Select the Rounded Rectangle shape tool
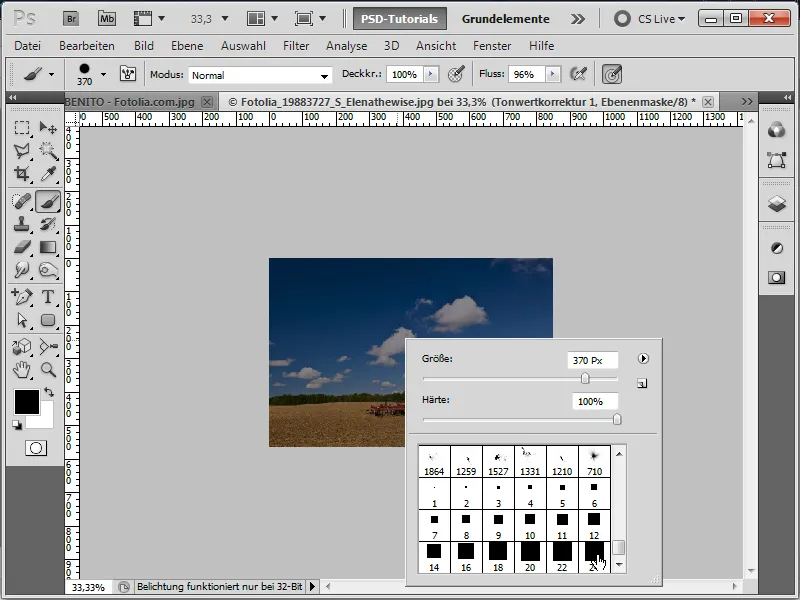This screenshot has width=800, height=600. 48,320
